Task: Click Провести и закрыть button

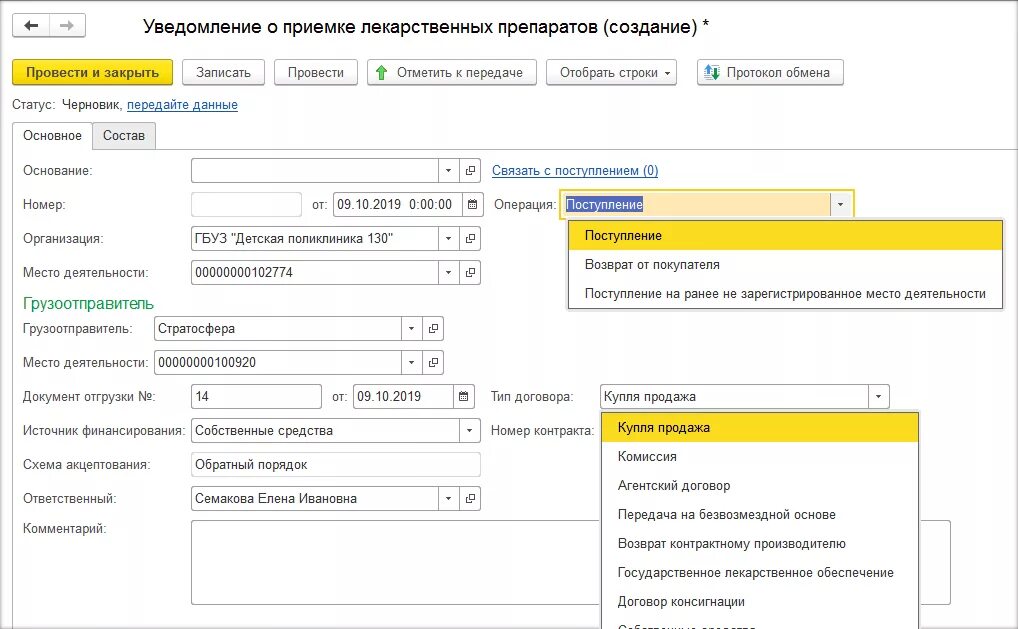Action: [x=92, y=73]
